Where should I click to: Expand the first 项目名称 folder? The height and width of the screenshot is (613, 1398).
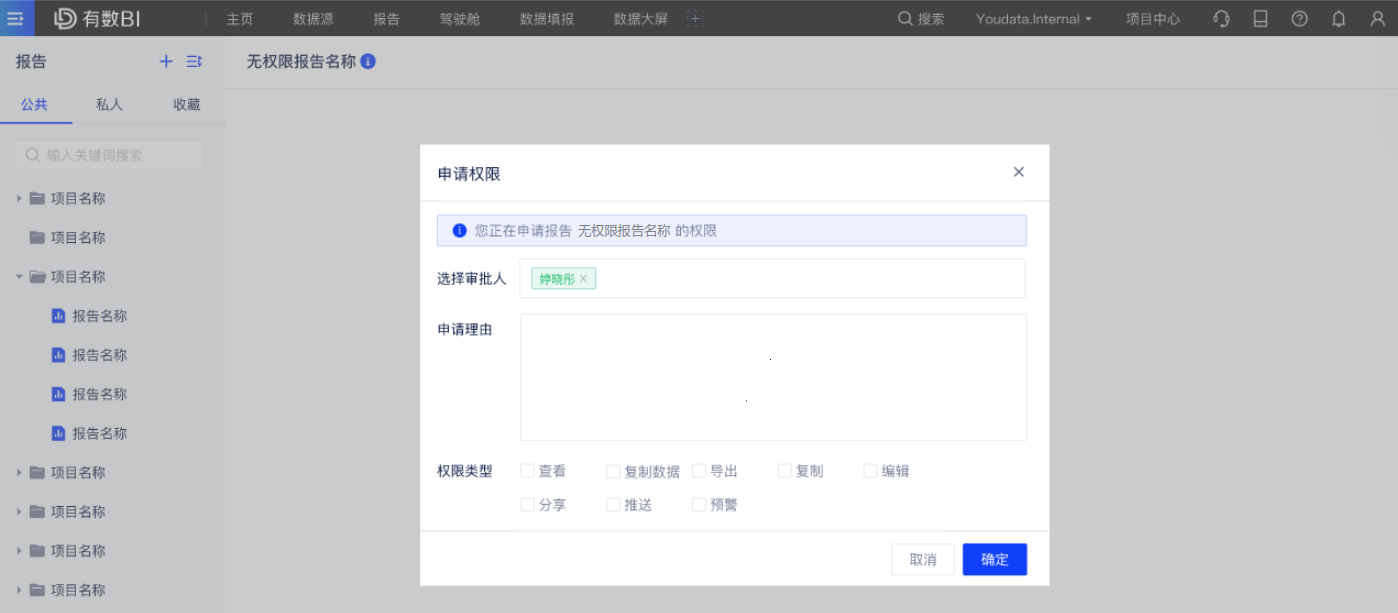click(19, 198)
